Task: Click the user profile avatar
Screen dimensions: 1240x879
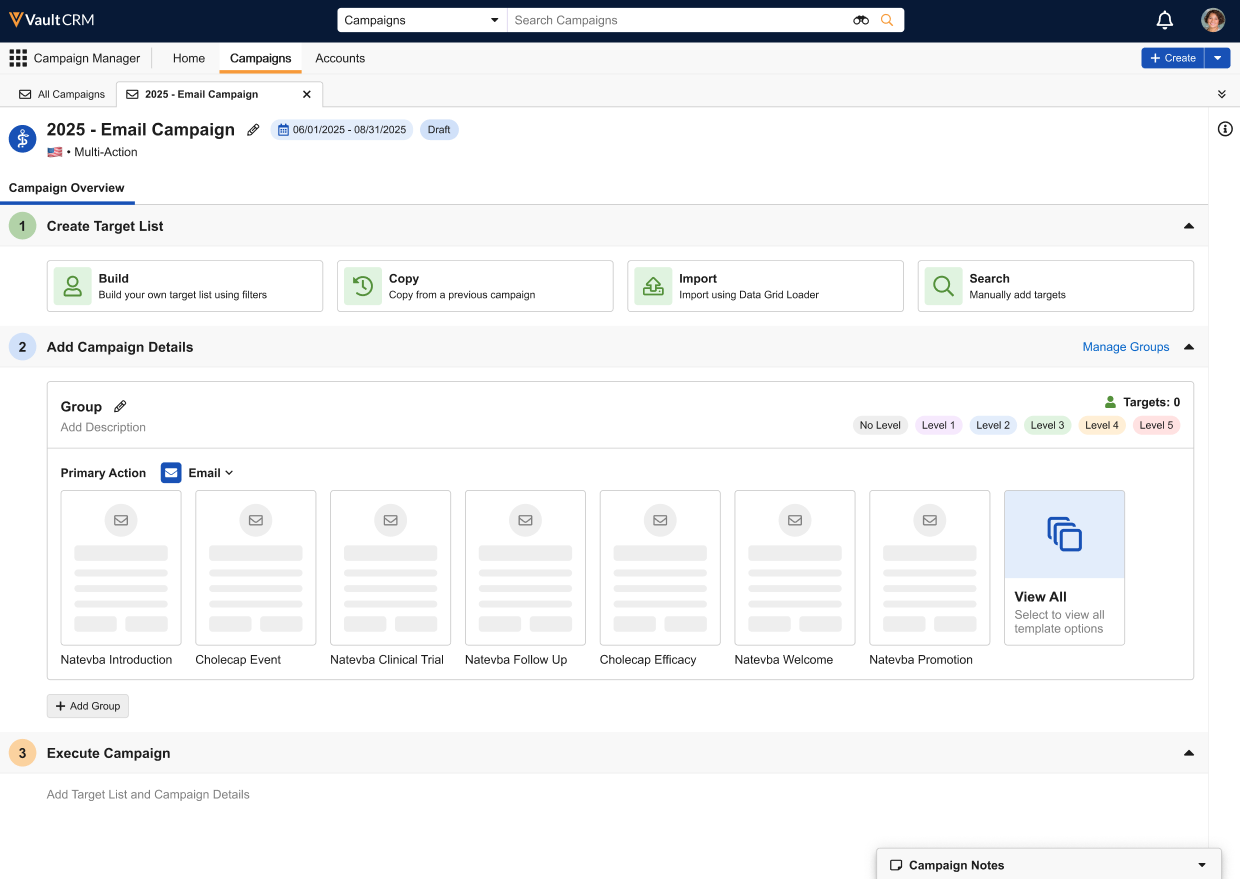Action: pos(1212,20)
